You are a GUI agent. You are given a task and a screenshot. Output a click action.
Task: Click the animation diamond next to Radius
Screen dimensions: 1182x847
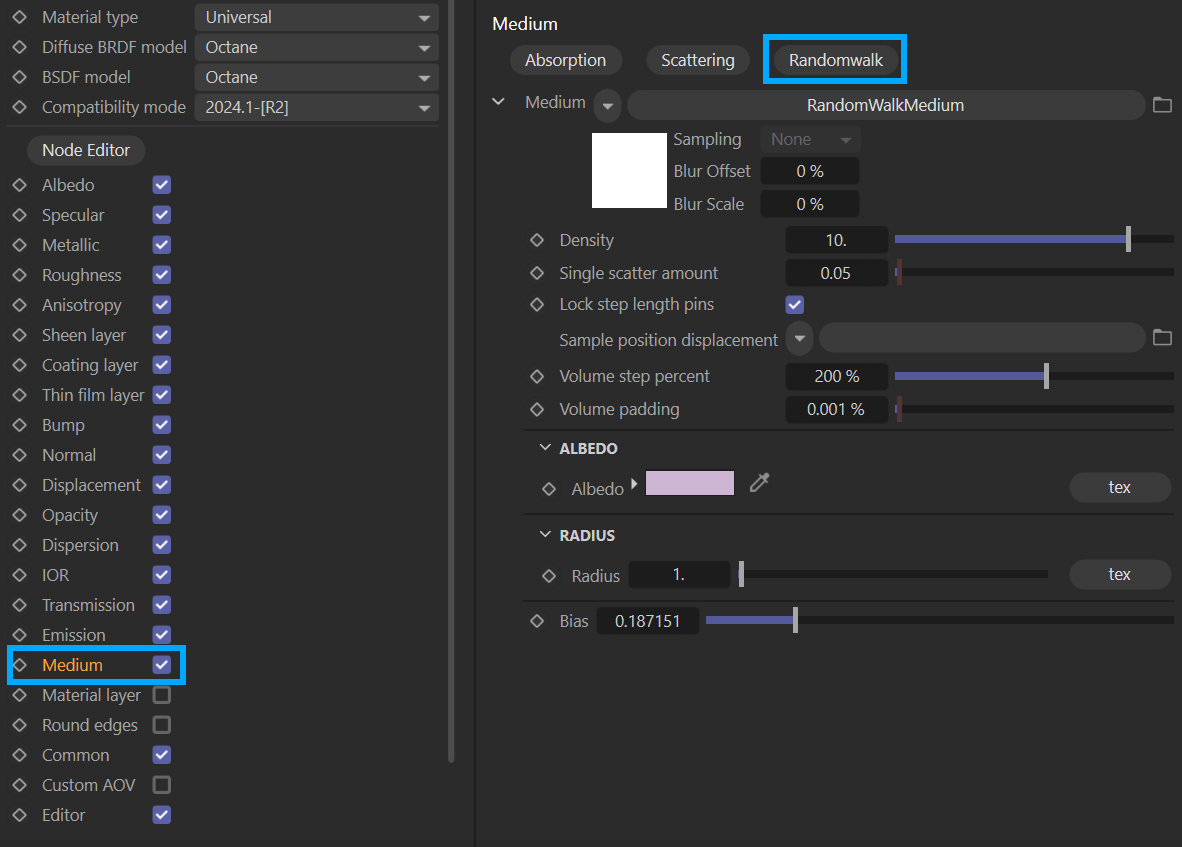(x=548, y=576)
